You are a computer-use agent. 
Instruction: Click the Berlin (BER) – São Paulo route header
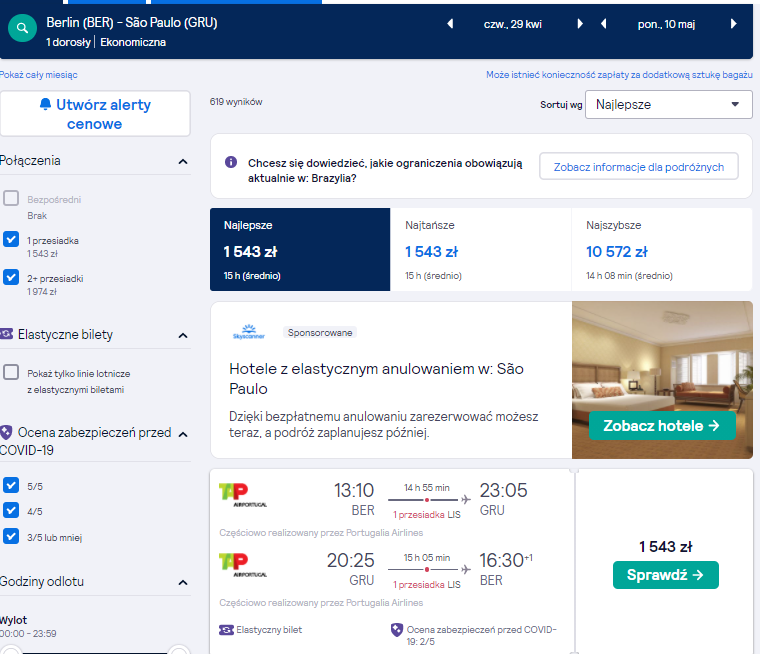tap(132, 22)
